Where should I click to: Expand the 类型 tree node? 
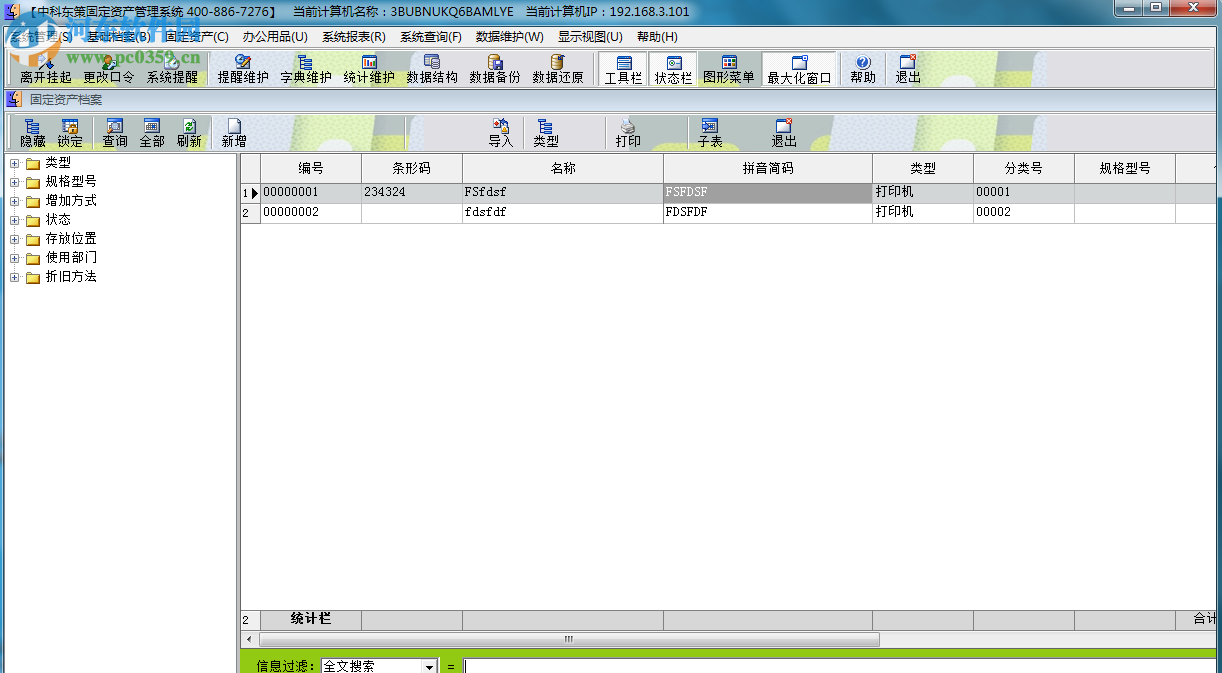(15, 163)
